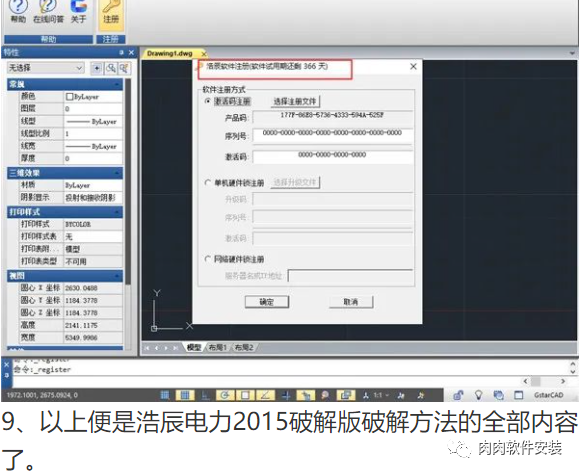
Task: Toggle object snap in status bar
Action: [x=245, y=395]
